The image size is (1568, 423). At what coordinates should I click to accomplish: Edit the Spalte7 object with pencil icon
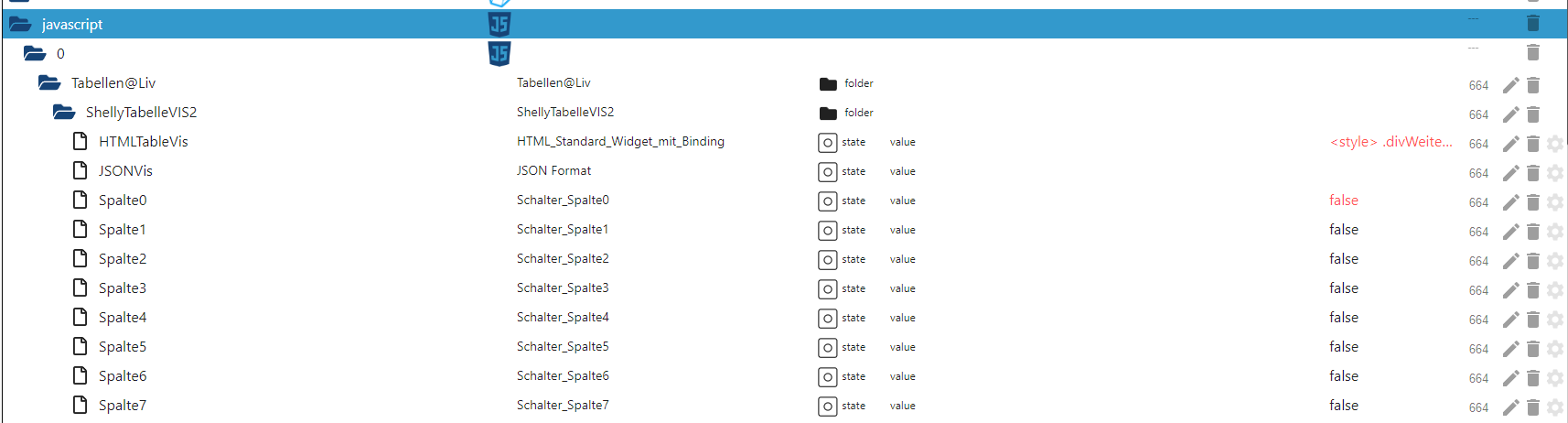pos(1510,407)
